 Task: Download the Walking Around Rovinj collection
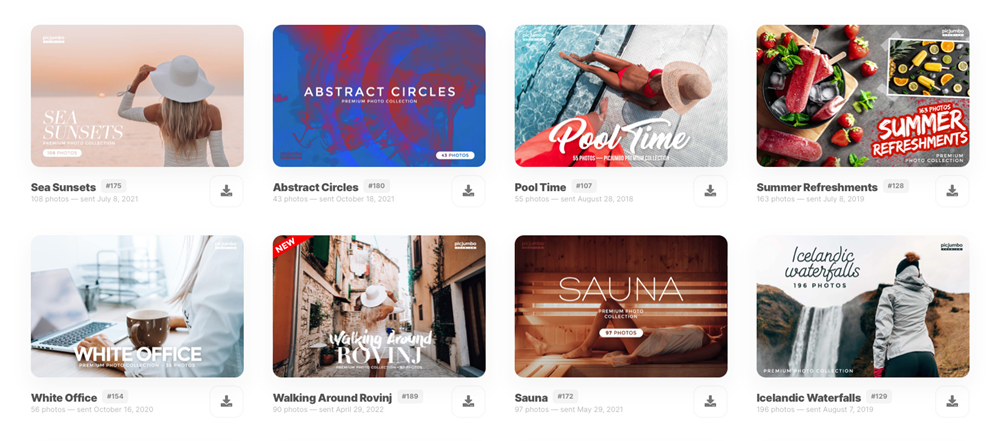point(468,401)
